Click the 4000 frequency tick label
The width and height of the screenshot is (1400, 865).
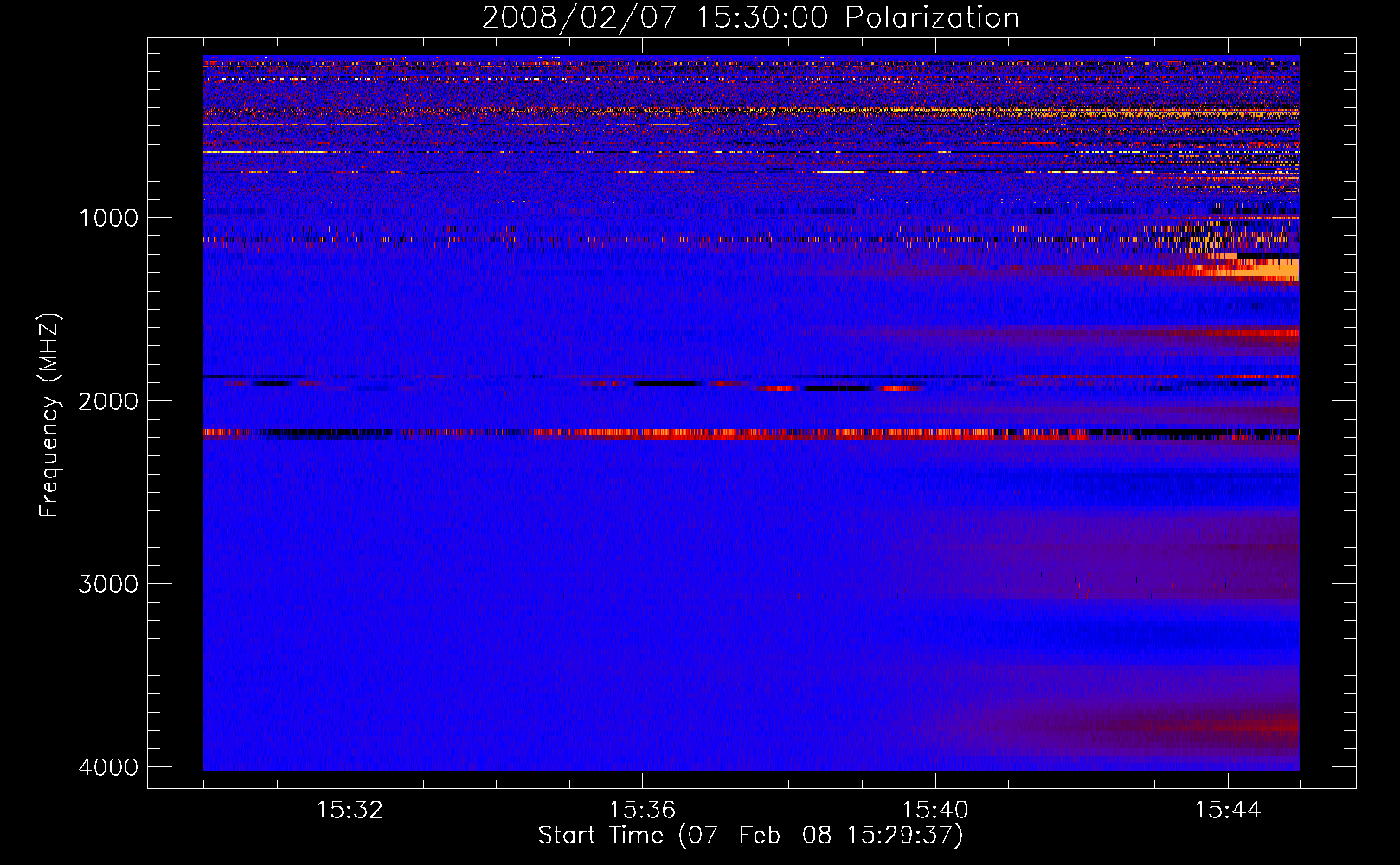click(108, 767)
